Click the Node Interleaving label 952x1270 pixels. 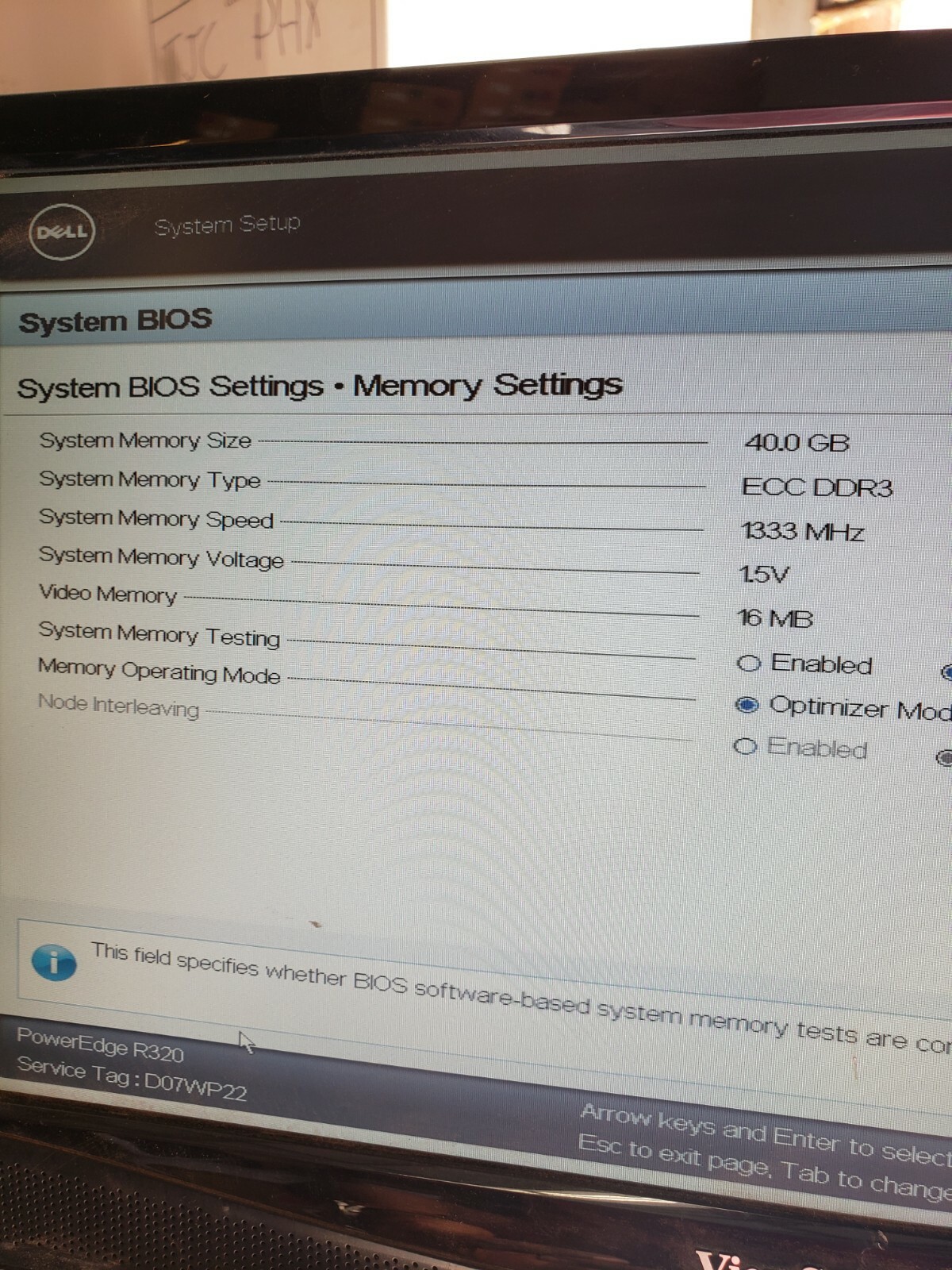(x=118, y=705)
